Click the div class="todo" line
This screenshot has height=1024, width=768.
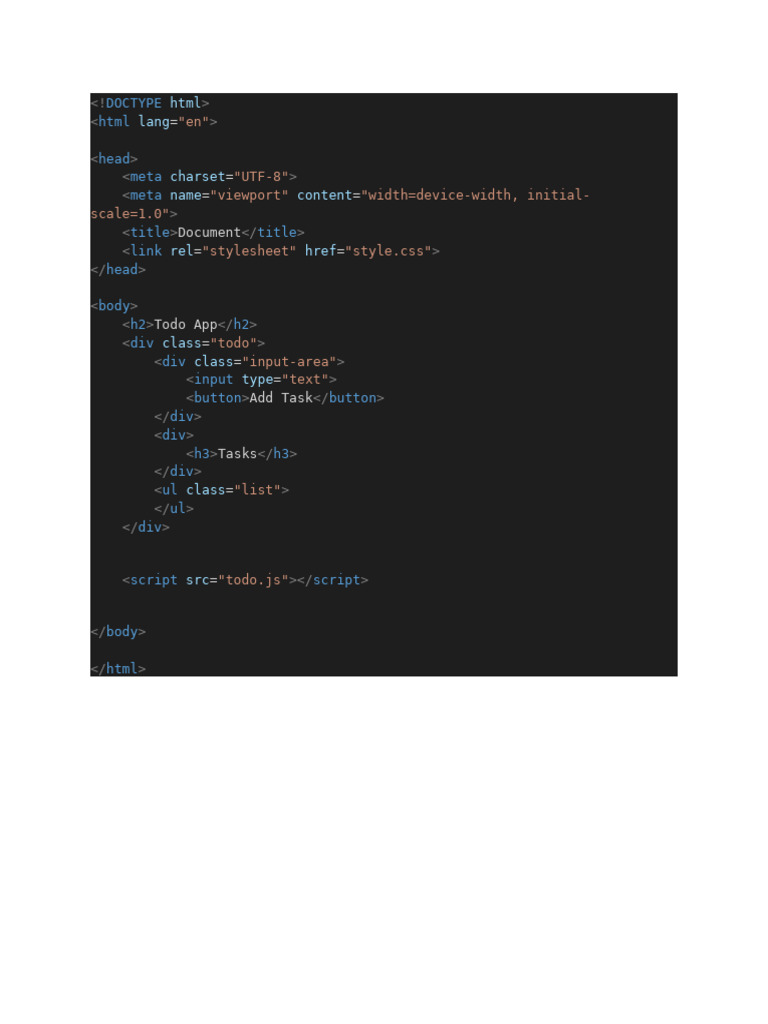pyautogui.click(x=193, y=343)
